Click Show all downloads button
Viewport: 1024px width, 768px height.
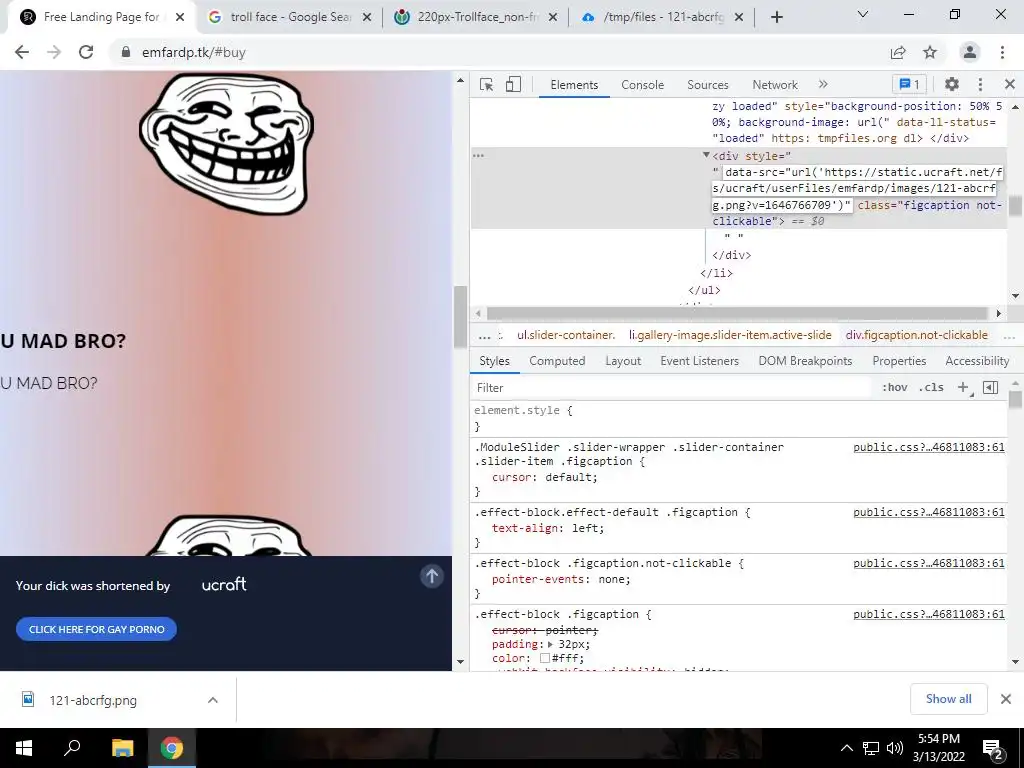948,699
